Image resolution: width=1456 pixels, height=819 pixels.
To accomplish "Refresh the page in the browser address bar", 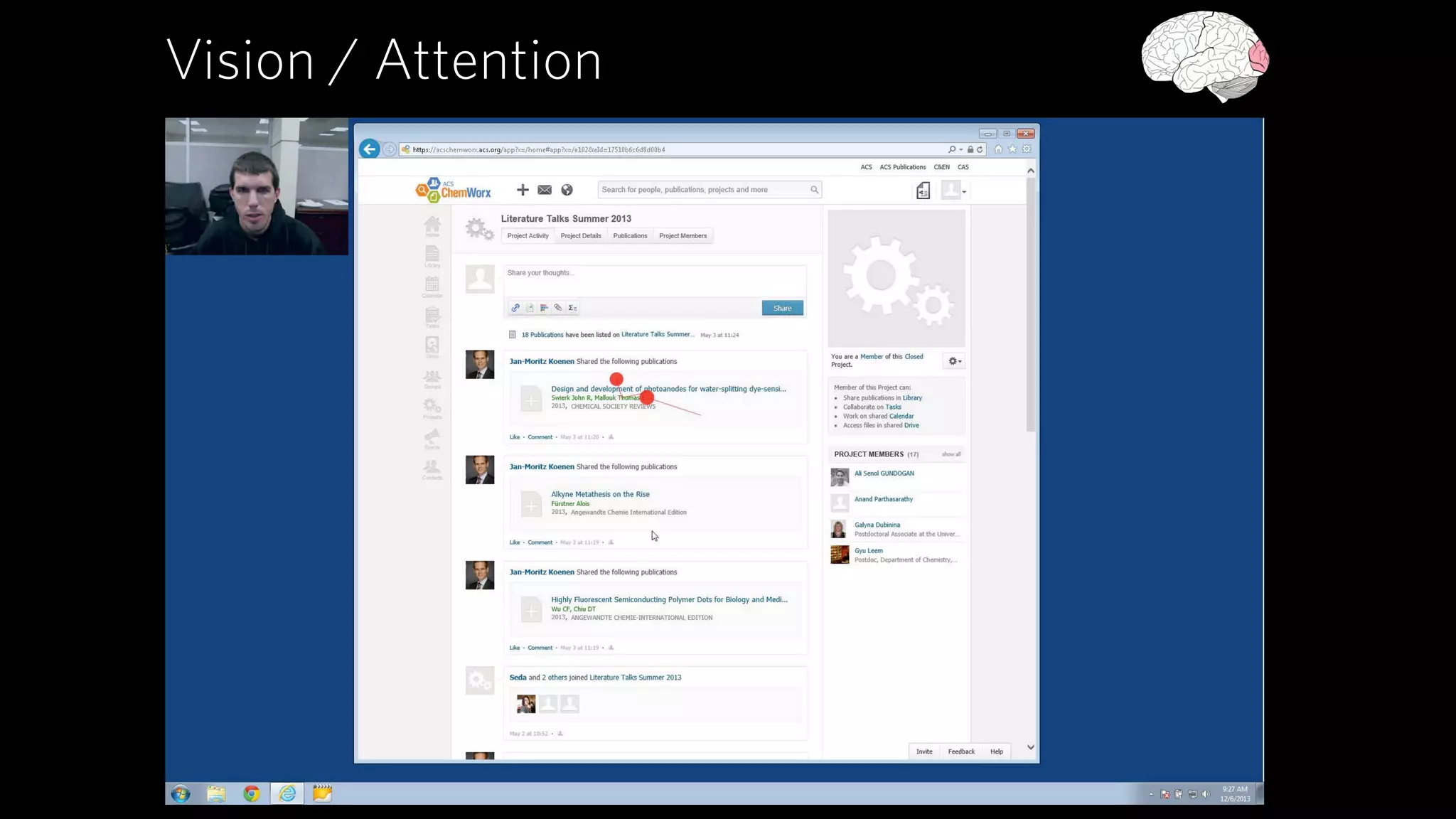I will [x=980, y=149].
